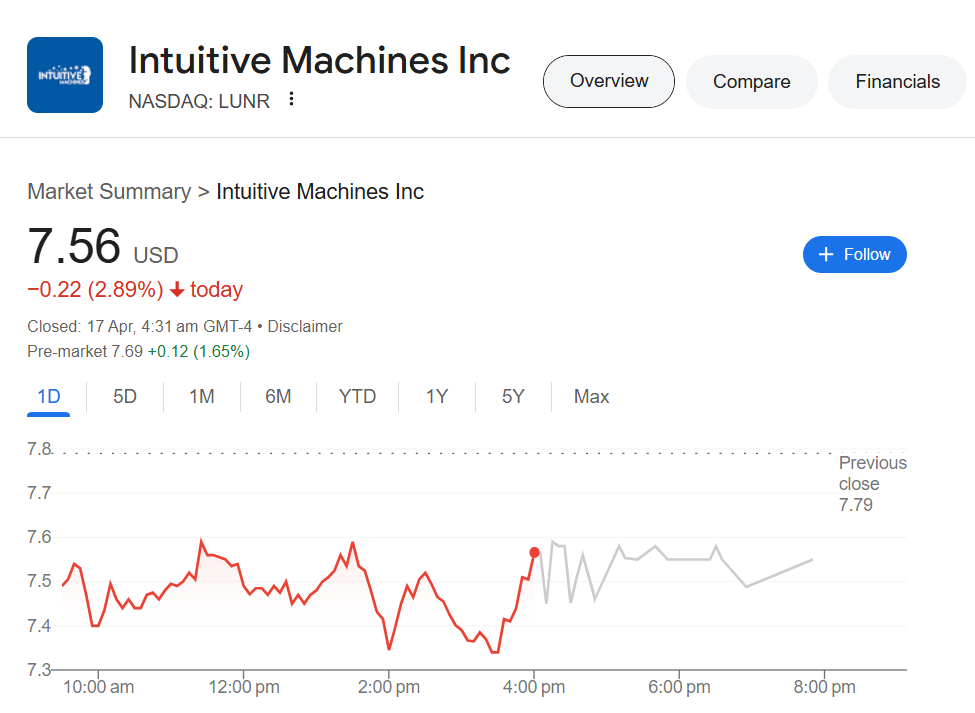Click the Intuitive Machines Inc title heading
This screenshot has height=713, width=975.
pyautogui.click(x=319, y=60)
